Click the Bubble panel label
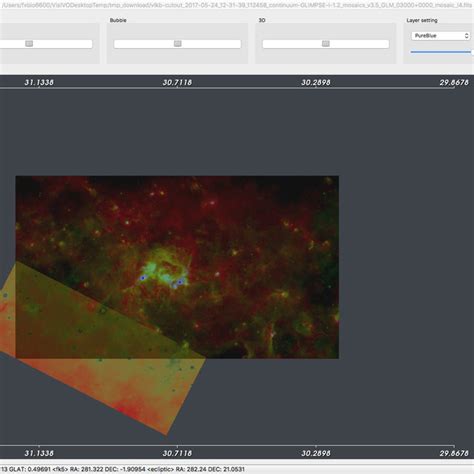Screen dimensions: 474x474 118,20
